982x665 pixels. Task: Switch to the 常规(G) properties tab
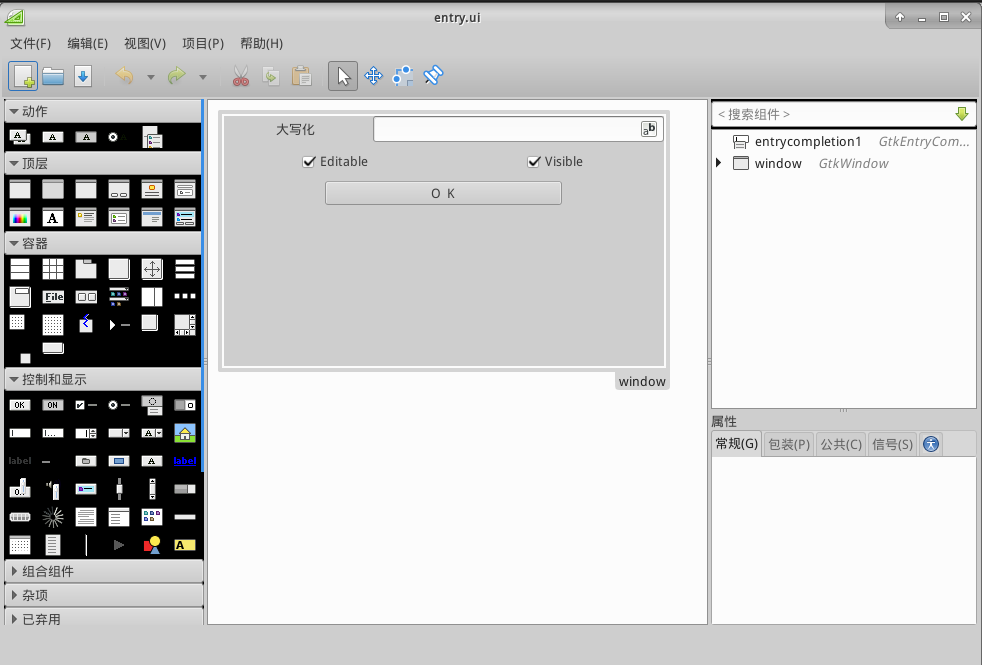[x=736, y=444]
